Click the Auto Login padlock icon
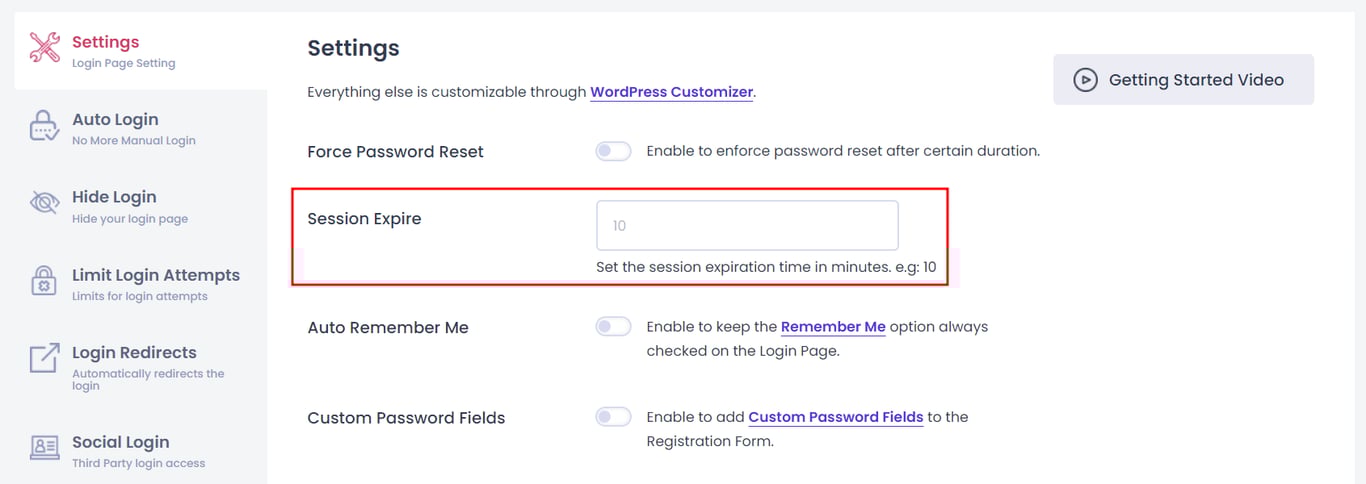The width and height of the screenshot is (1366, 484). [44, 125]
